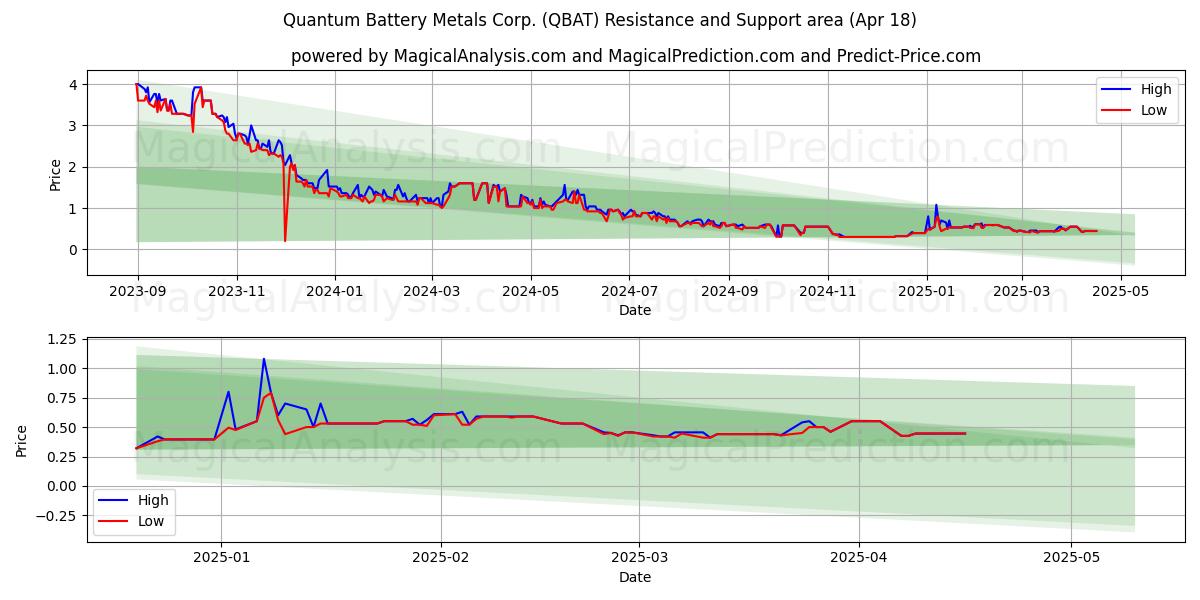This screenshot has width=1200, height=600.
Task: Click 'High' in the bottom chart legend
Action: (154, 500)
